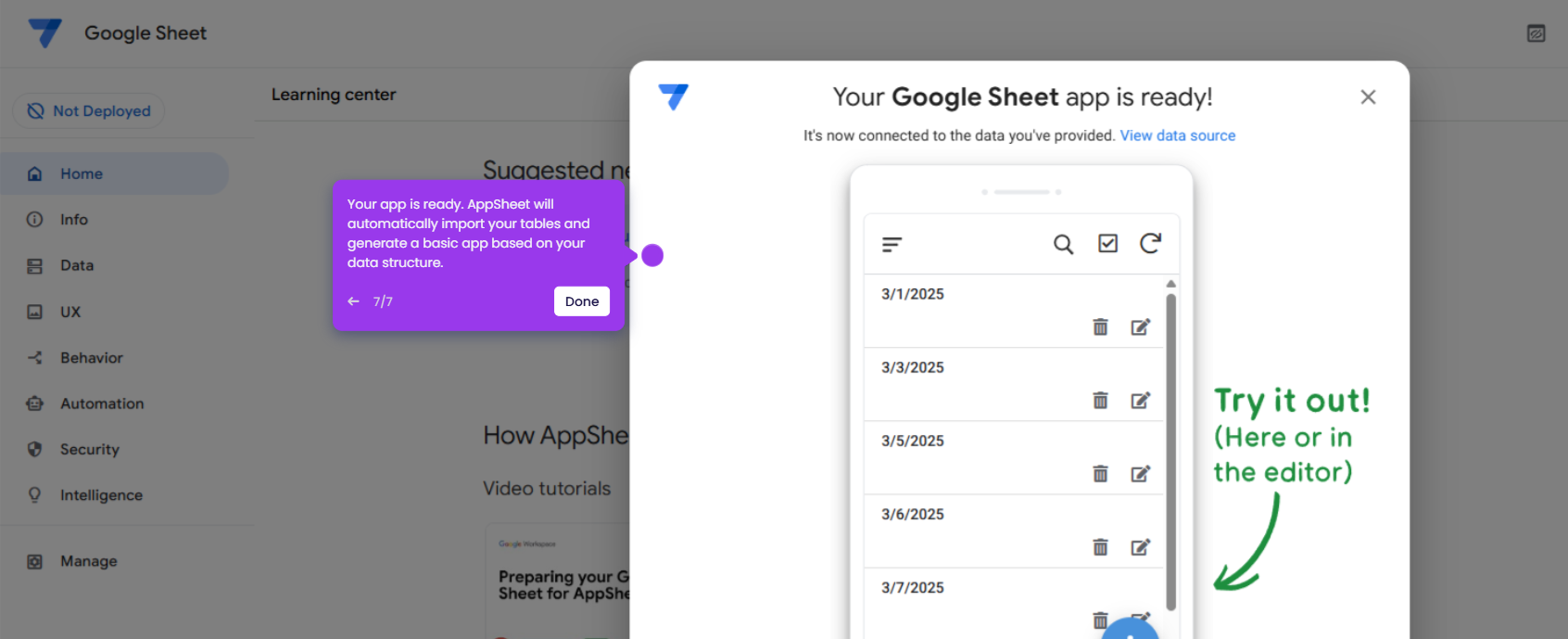Image resolution: width=1568 pixels, height=639 pixels.
Task: Click scroll up arrow in preview list
Action: [x=1171, y=284]
